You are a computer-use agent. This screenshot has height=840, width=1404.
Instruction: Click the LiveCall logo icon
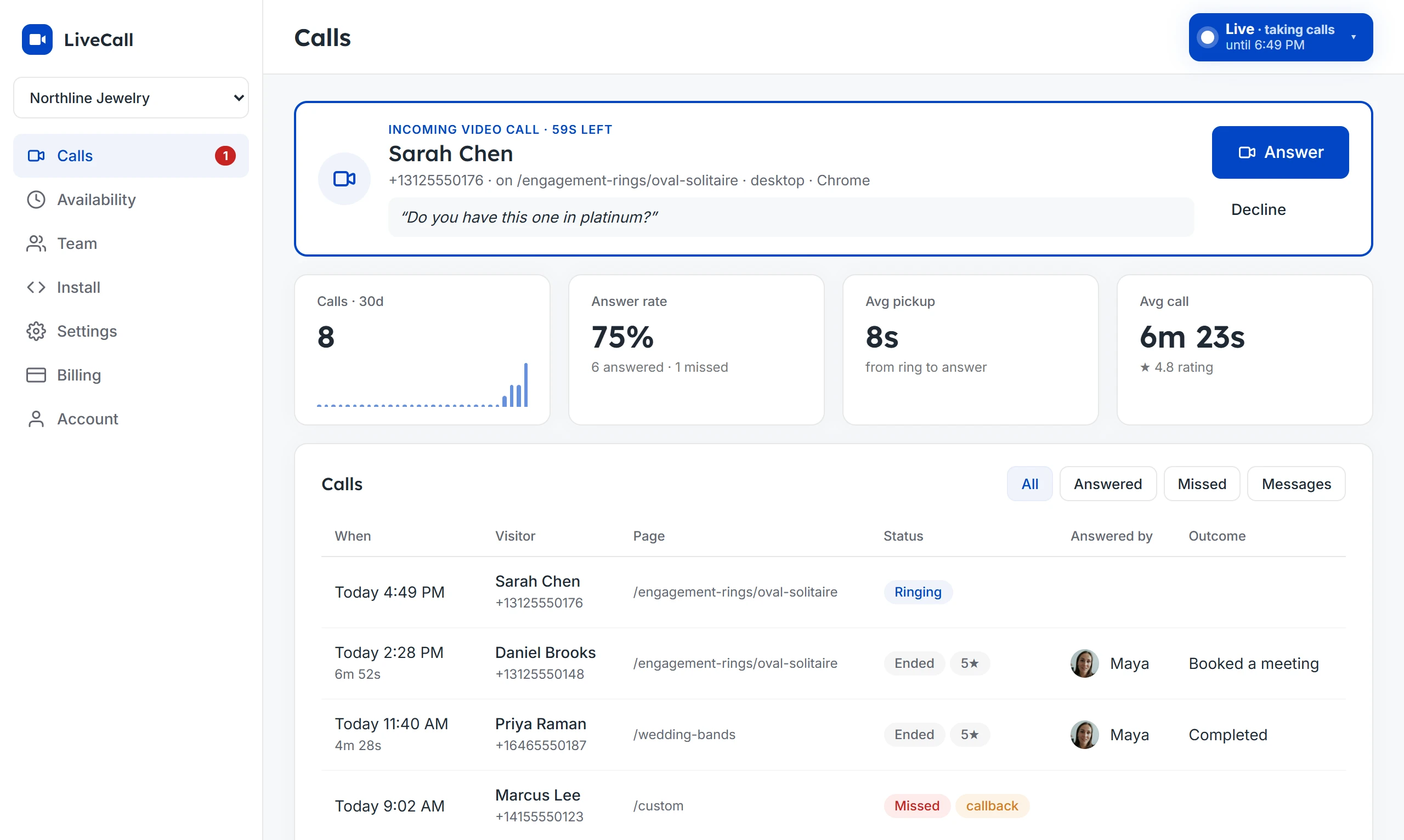click(37, 39)
